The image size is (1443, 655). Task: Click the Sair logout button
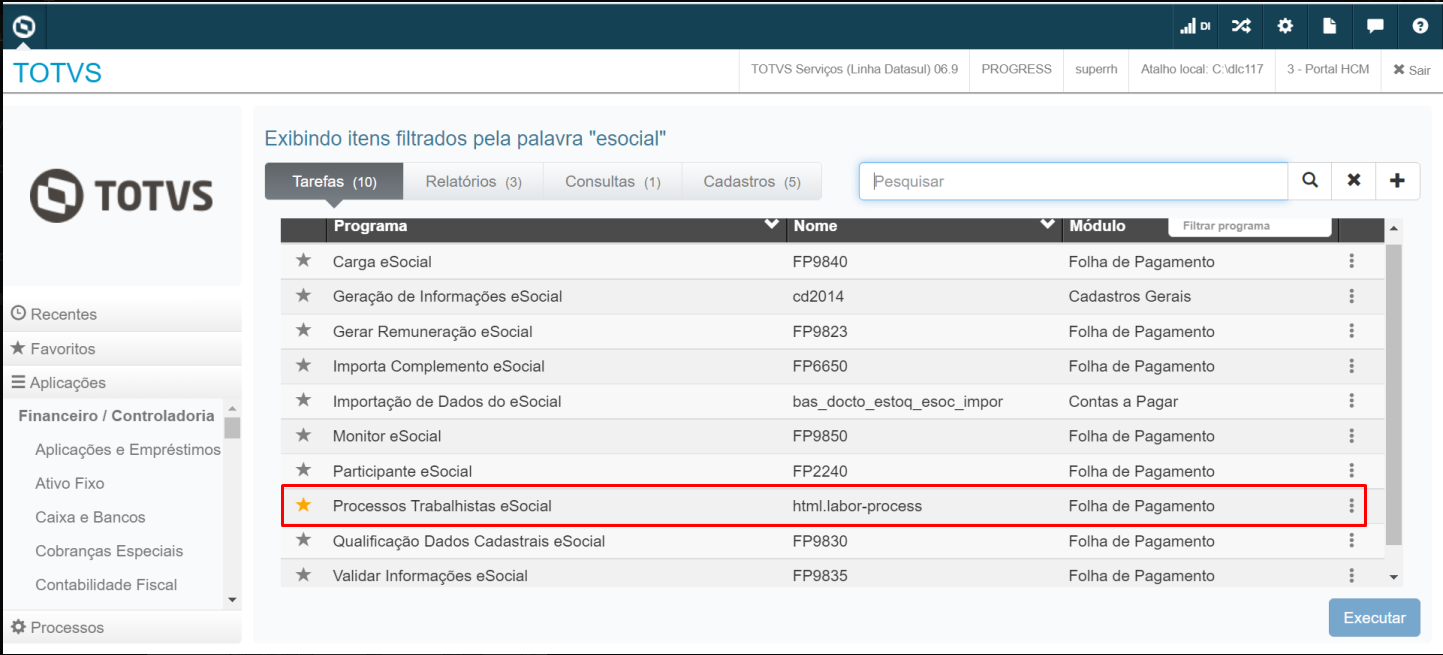1412,70
